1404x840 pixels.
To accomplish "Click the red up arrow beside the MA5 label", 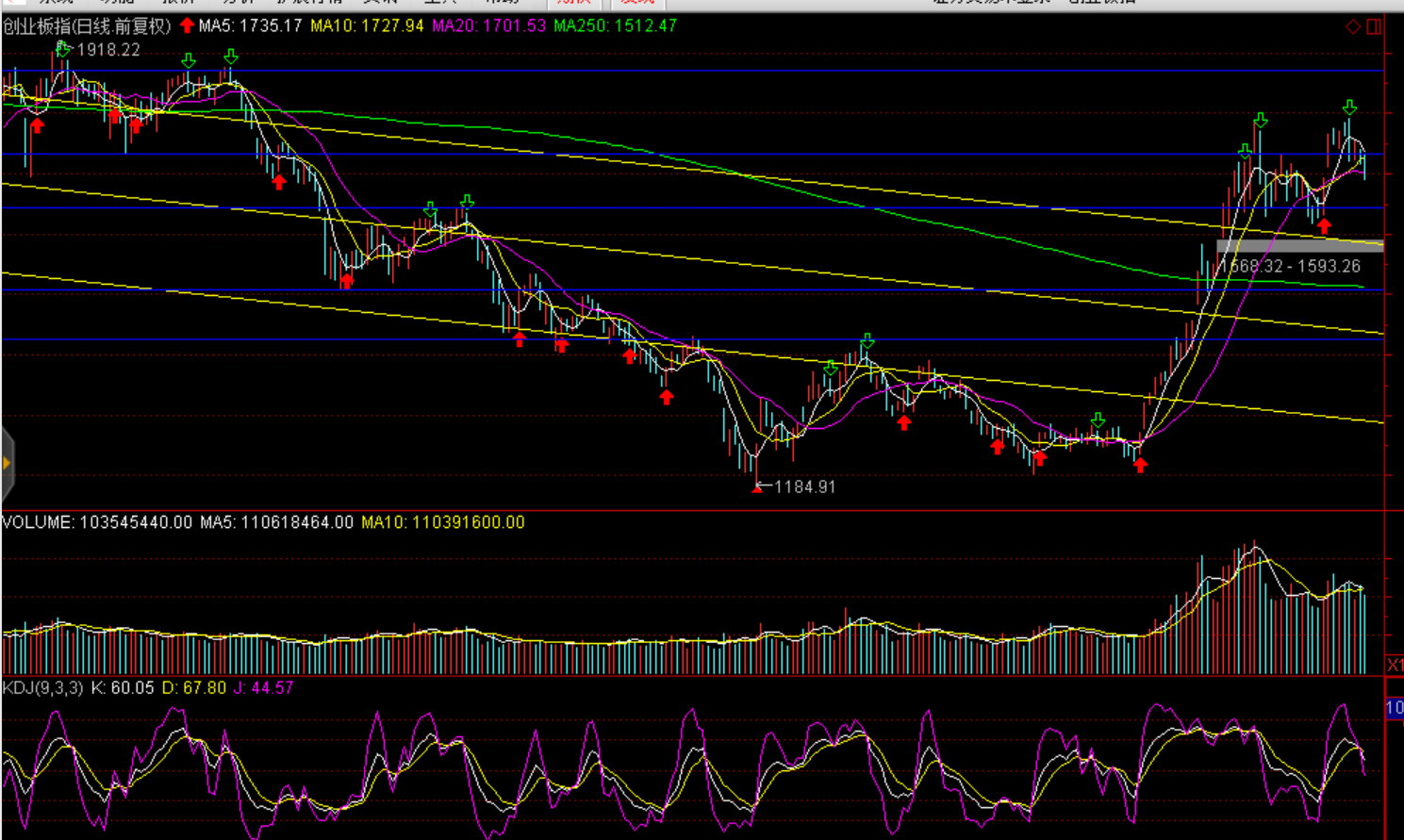I will pos(187,25).
